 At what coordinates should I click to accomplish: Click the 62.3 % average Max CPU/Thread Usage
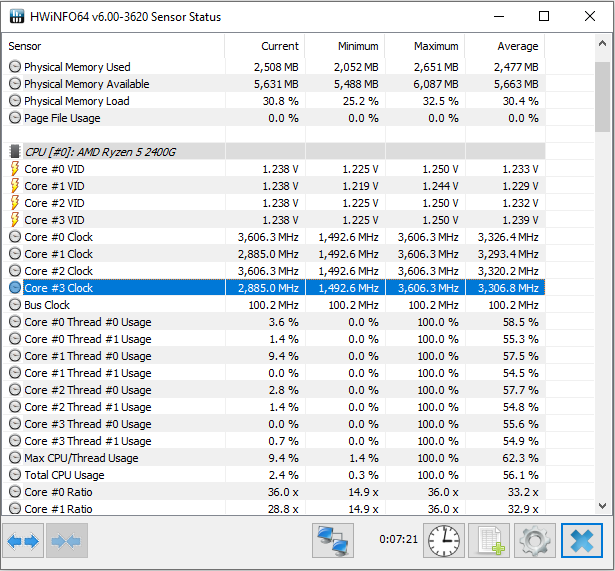point(520,458)
